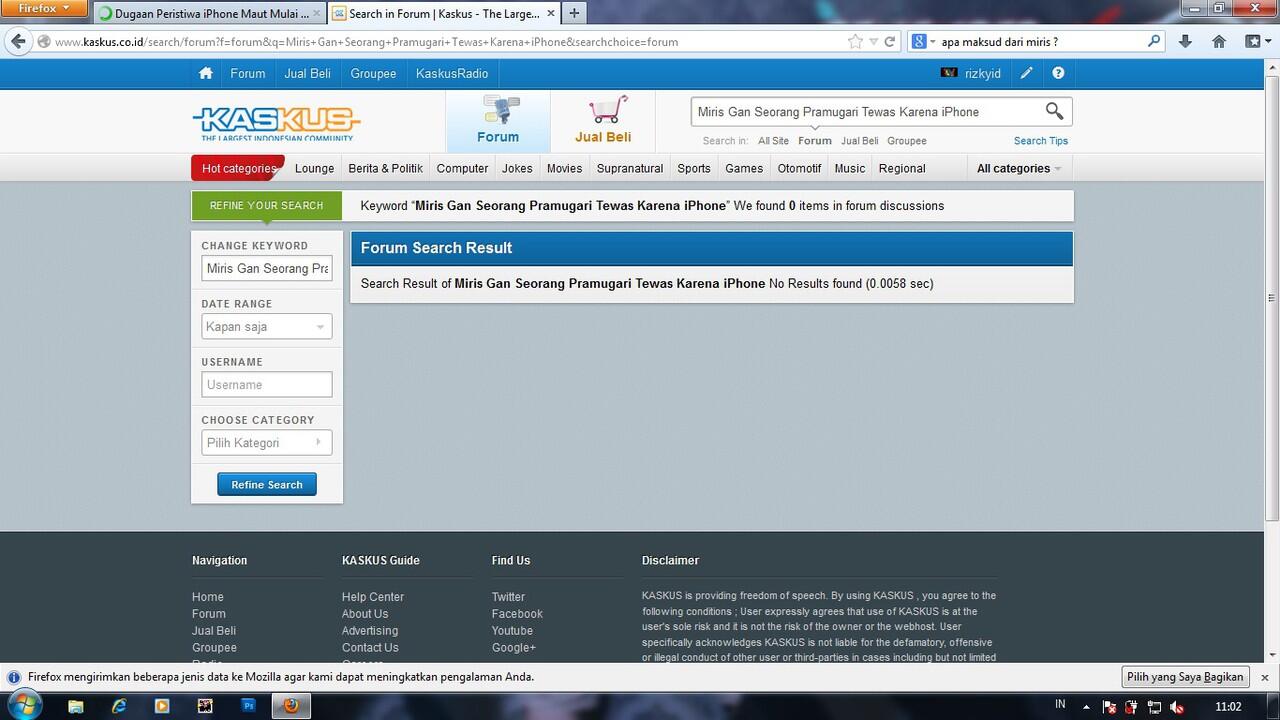Click the Google search engine icon
The image size is (1280, 720).
click(x=918, y=41)
